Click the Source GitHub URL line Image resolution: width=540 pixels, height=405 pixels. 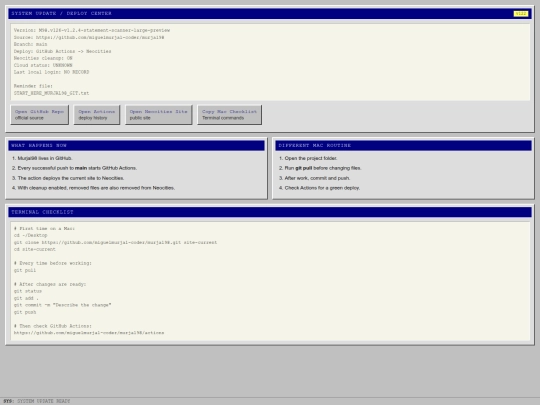pos(89,37)
